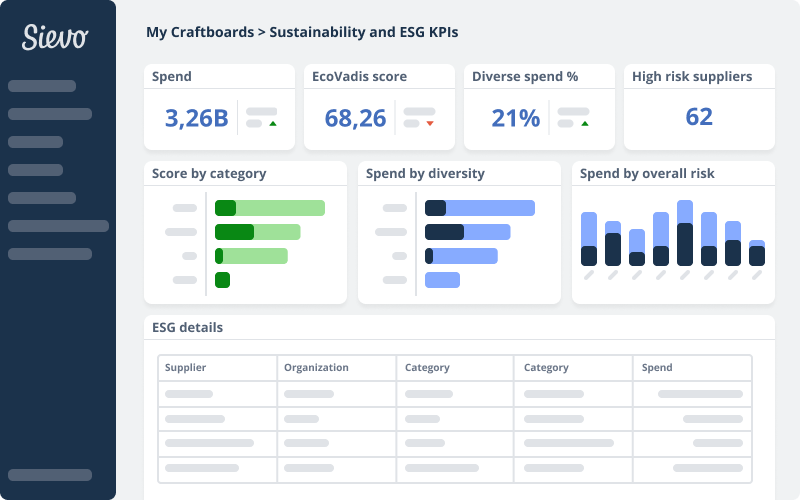
Task: Select the first sidebar menu item
Action: pos(42,86)
